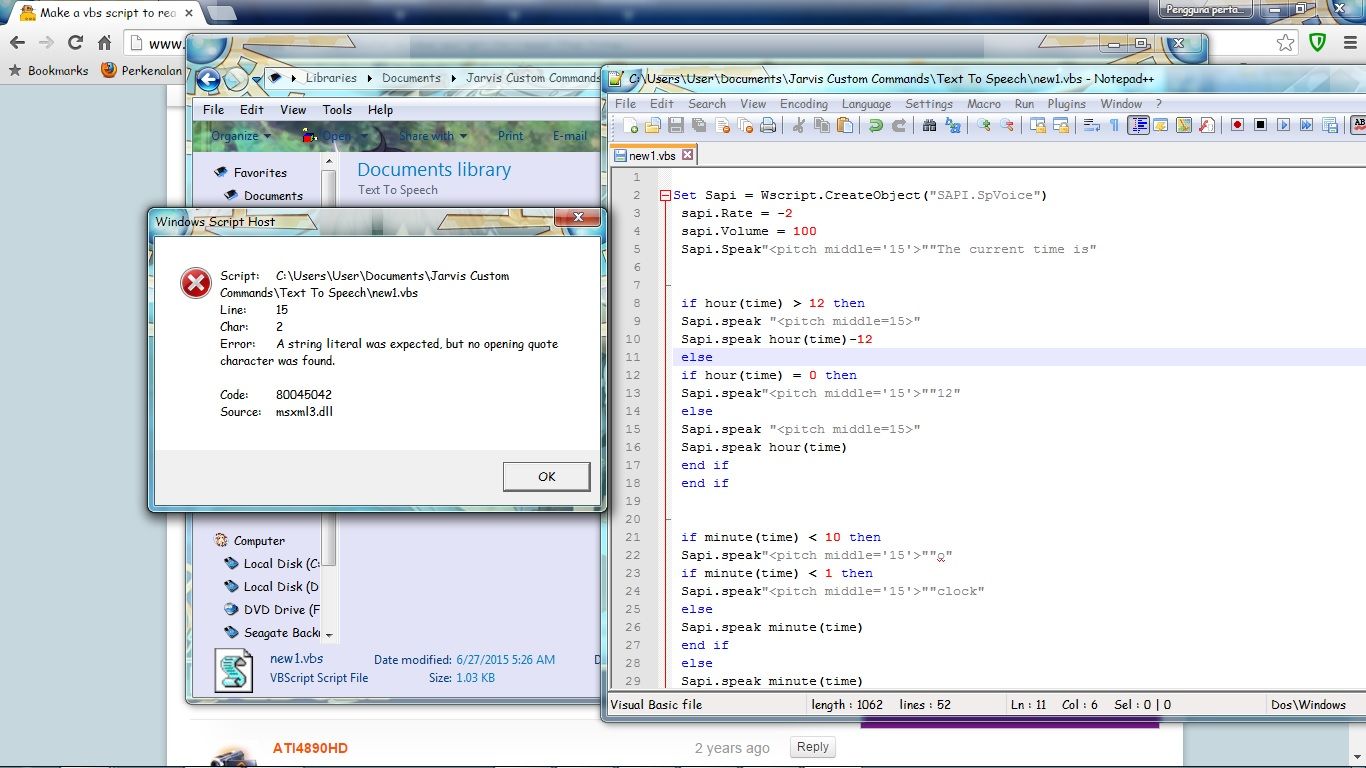Playback recorded macro via toolbar icon

coord(1285,125)
